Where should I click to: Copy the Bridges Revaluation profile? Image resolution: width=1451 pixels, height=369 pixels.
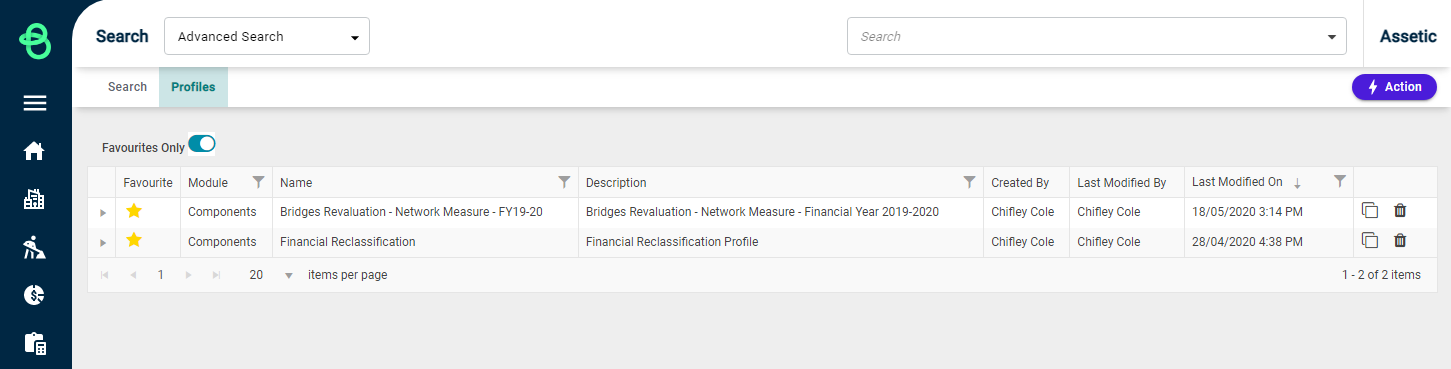coord(1370,211)
